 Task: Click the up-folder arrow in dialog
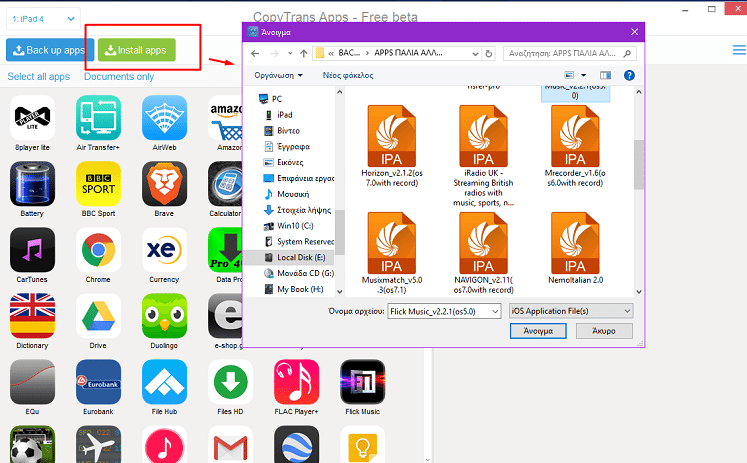[x=303, y=52]
